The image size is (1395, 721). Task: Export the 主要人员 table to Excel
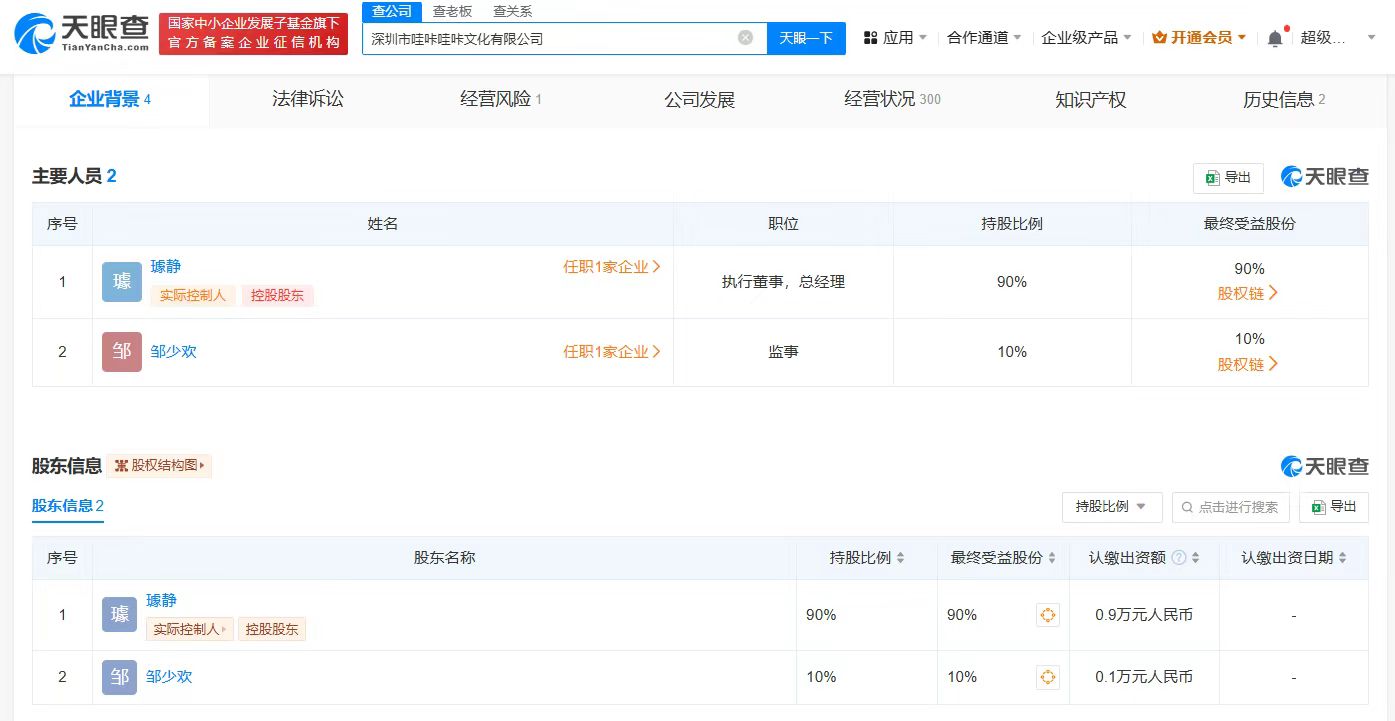(1228, 178)
